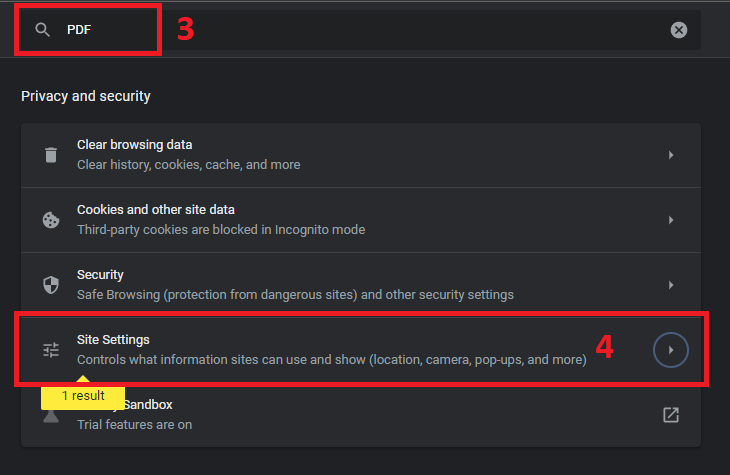This screenshot has height=475, width=730.
Task: Expand Cookies and other site data arrow
Action: (671, 220)
